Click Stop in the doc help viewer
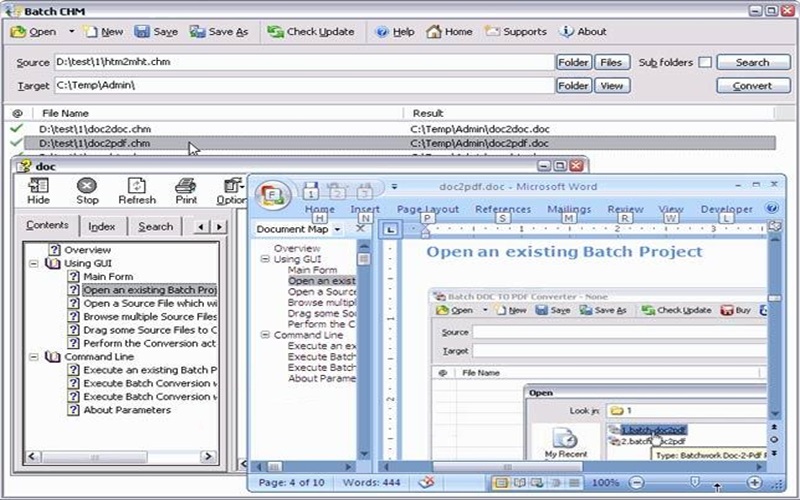The image size is (800, 500). [x=87, y=191]
